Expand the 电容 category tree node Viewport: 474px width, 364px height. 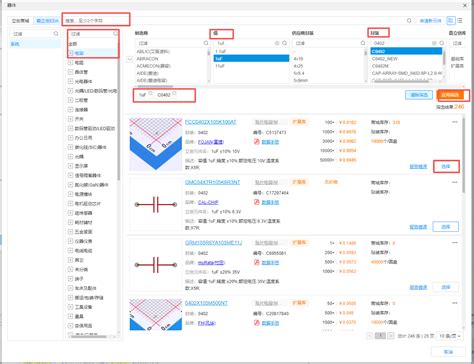[x=70, y=53]
